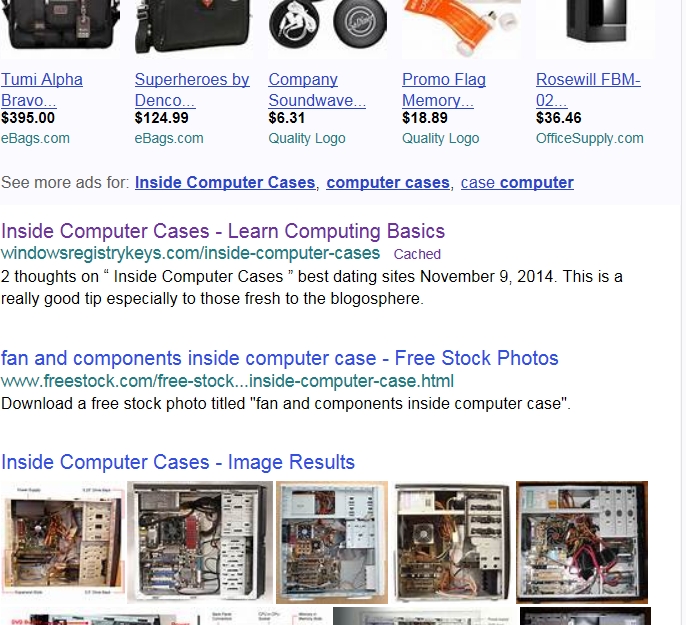Screen dimensions: 686x625
Task: Click the bold Inside Computer Cases ad link
Action: (225, 182)
